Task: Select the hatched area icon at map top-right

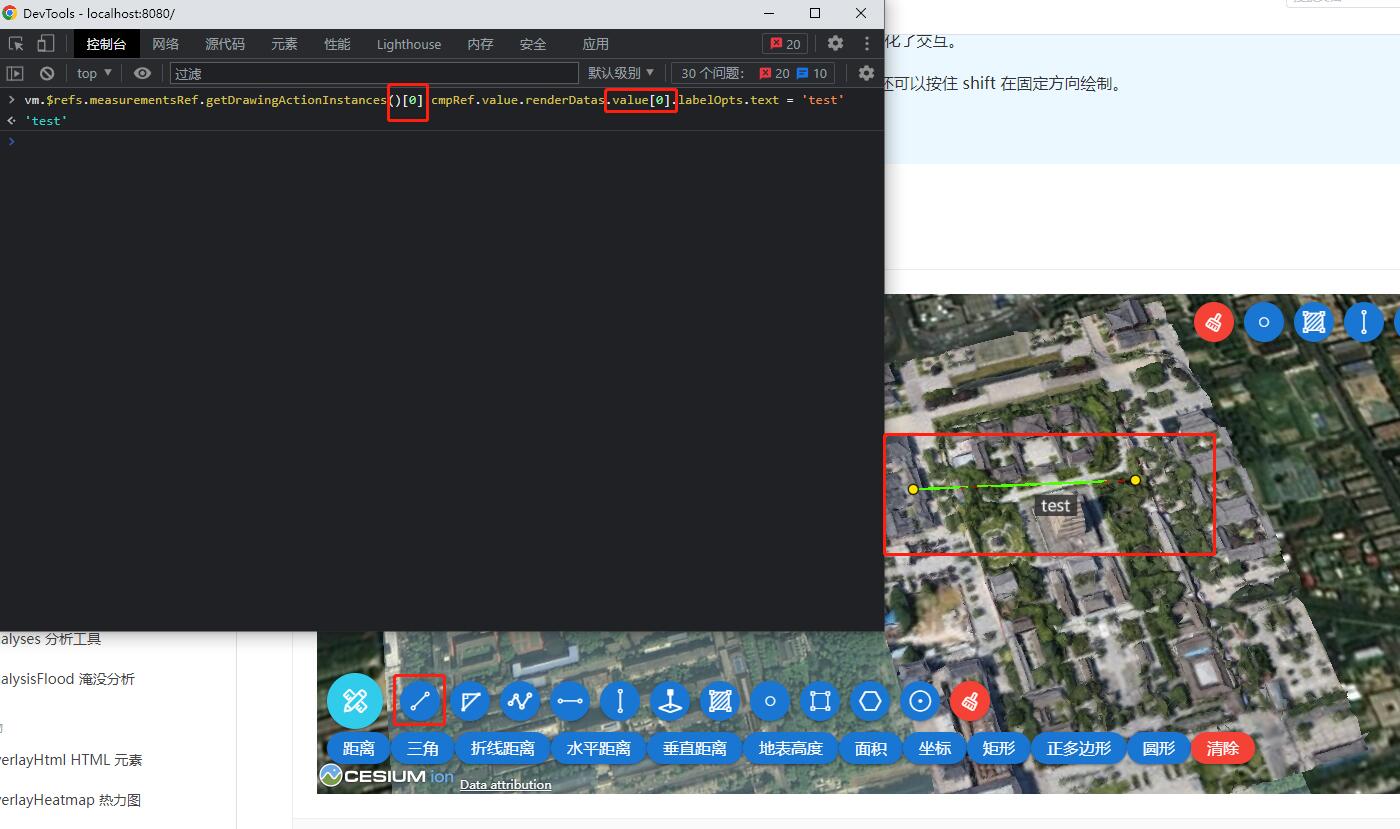Action: tap(1314, 322)
